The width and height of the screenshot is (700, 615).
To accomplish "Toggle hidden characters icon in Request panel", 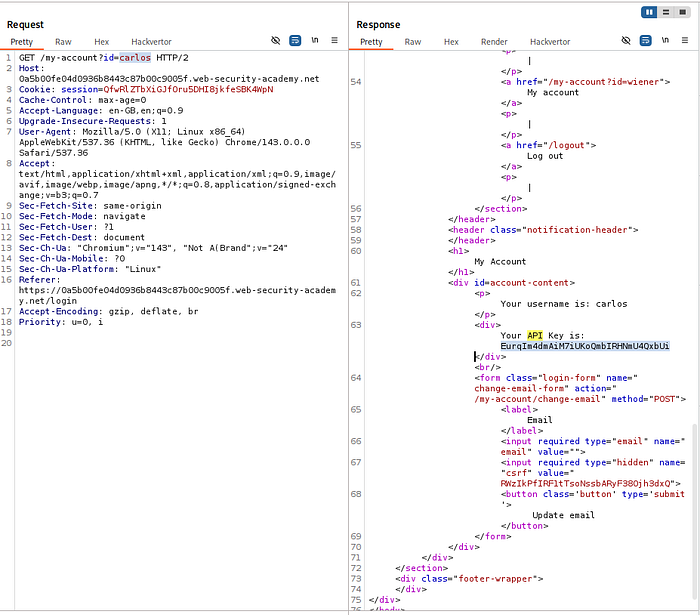I will tap(275, 41).
